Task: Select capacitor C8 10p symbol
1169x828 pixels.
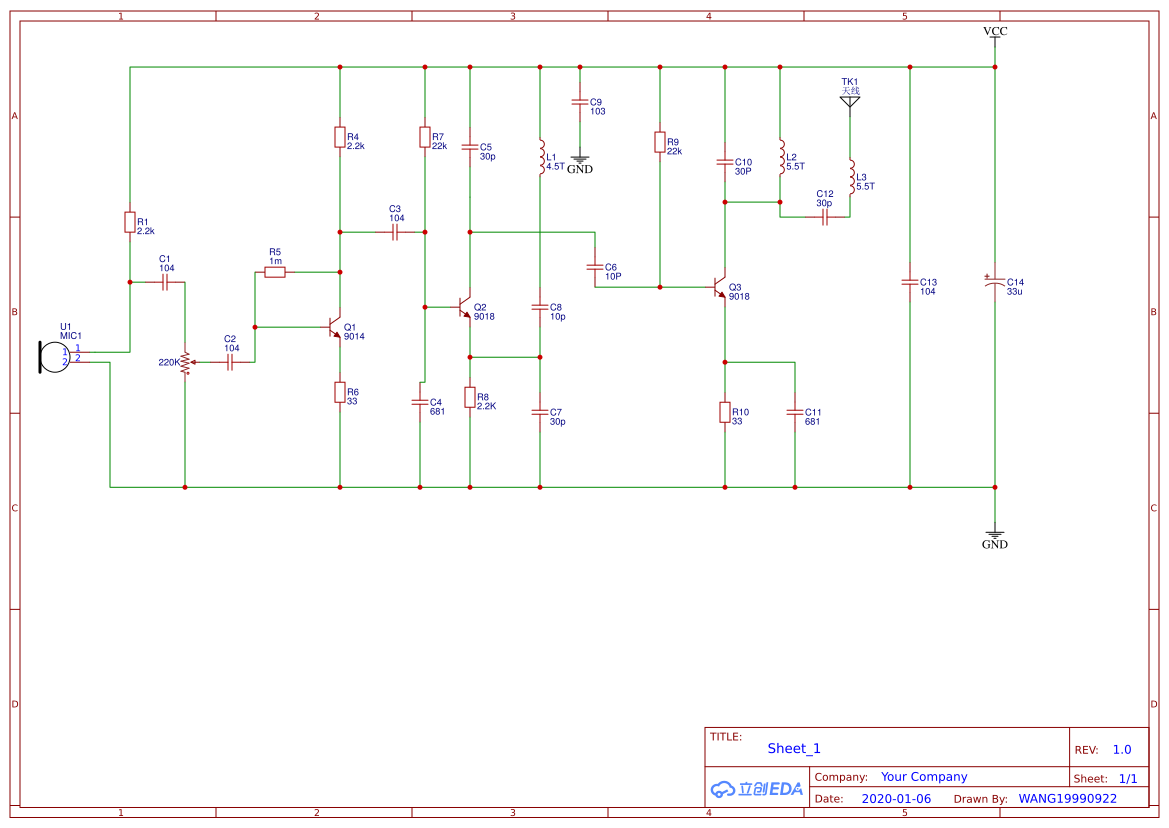Action: click(540, 307)
